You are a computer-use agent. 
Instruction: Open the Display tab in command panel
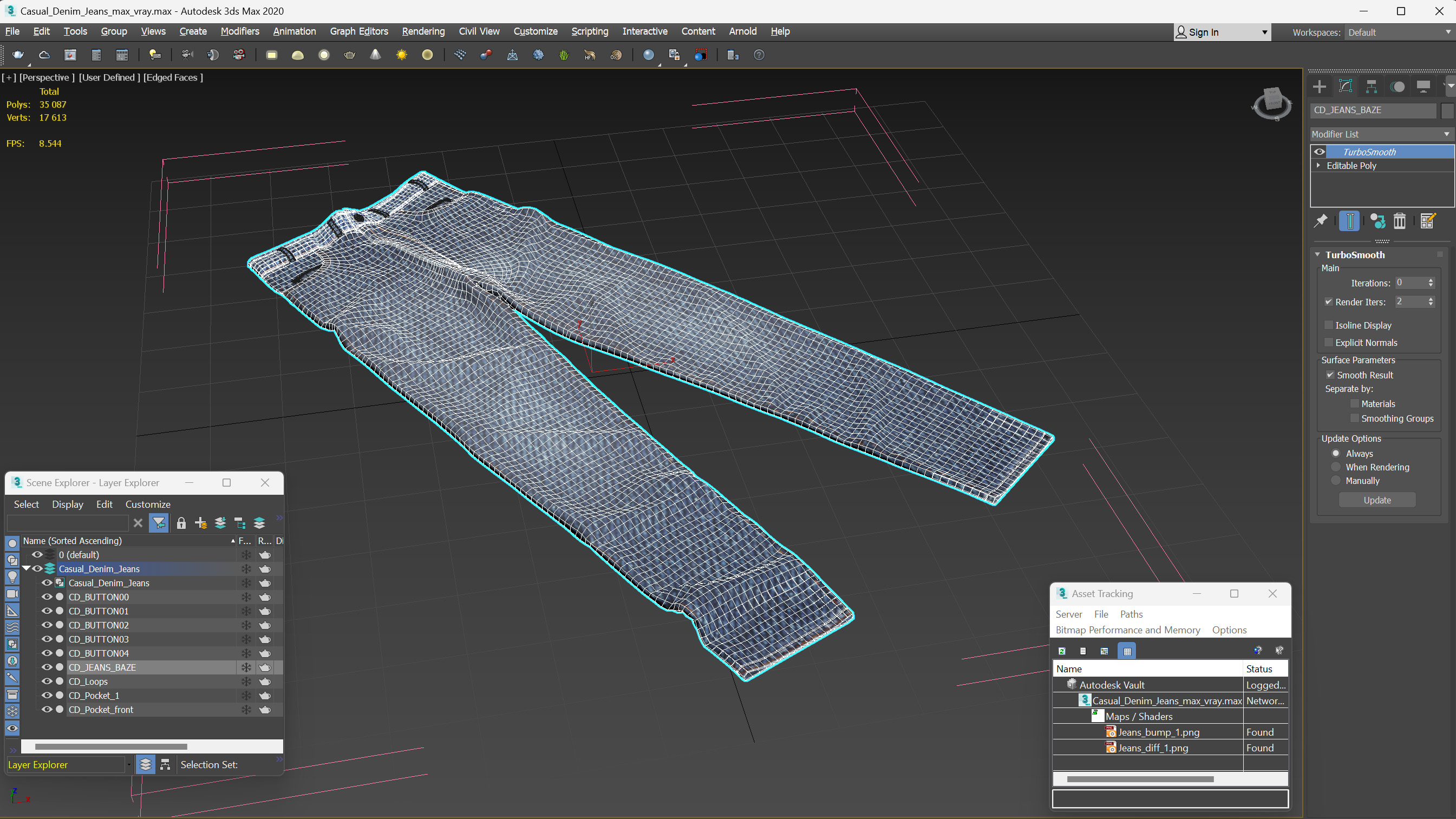coord(1424,87)
